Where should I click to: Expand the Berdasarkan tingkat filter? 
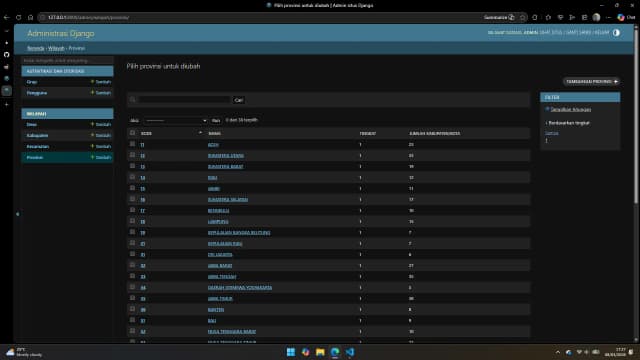(569, 123)
